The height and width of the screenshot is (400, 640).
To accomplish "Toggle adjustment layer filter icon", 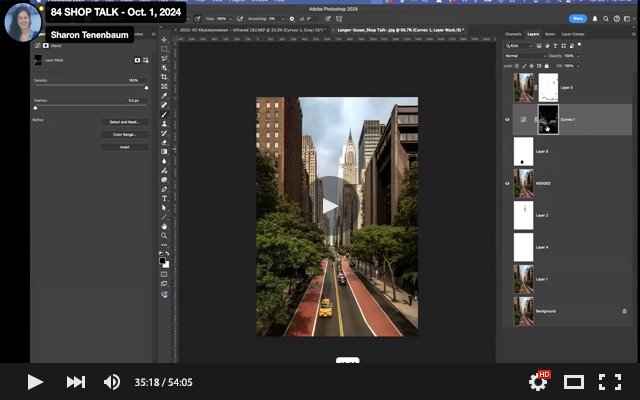I will 547,46.
